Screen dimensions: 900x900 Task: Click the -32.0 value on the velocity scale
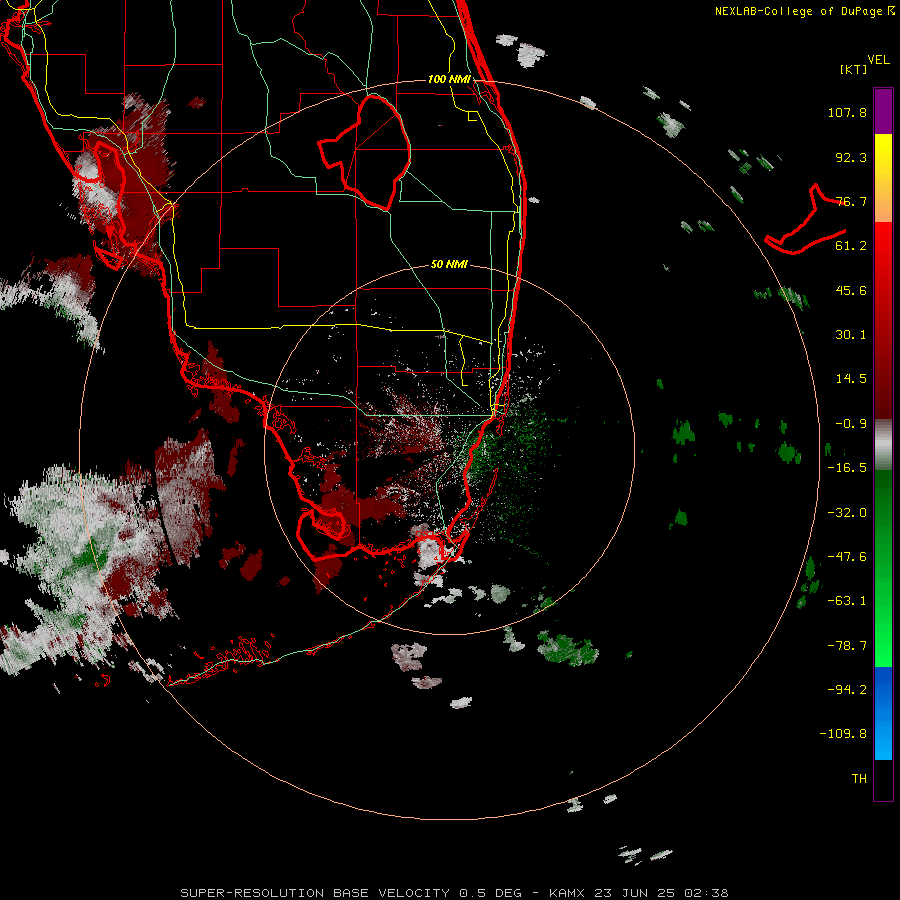pos(847,513)
